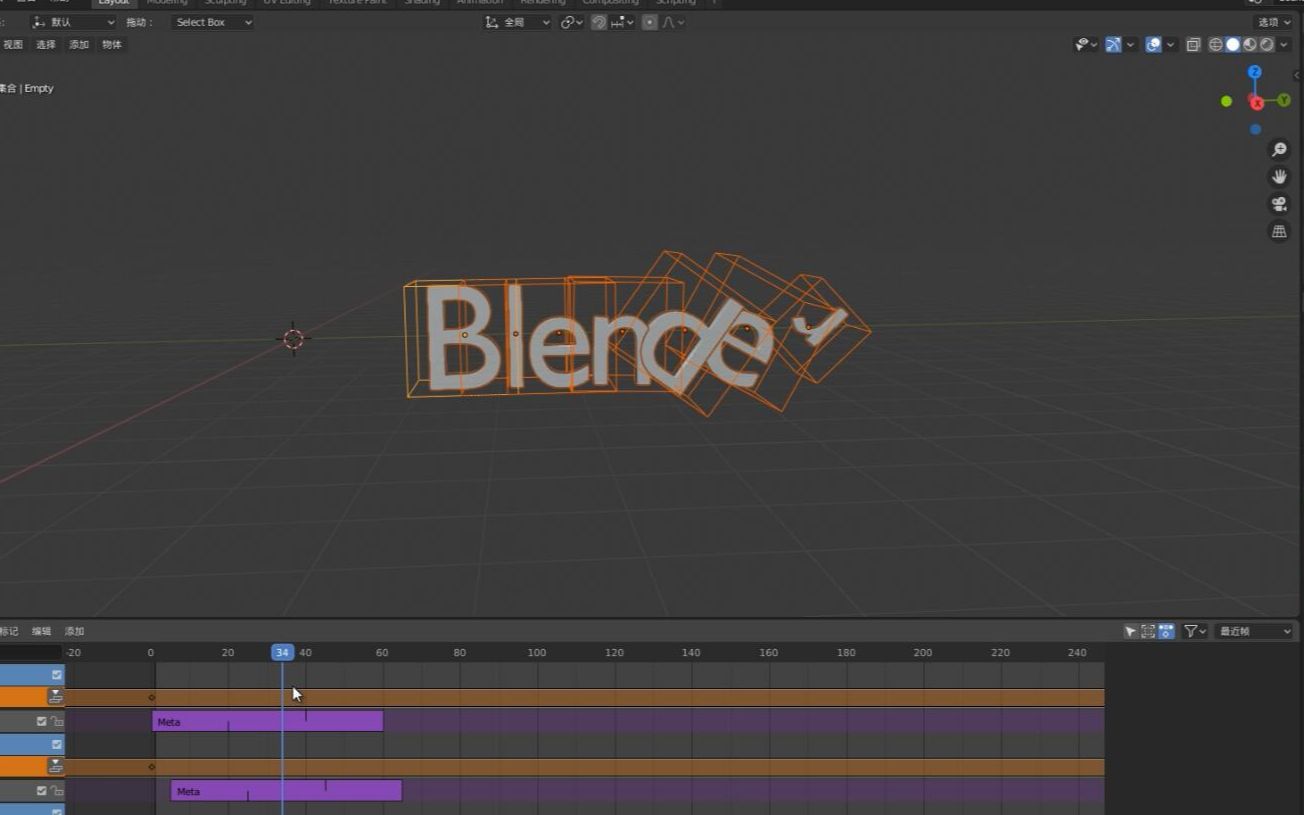Click the hand pan-view button
1304x815 pixels.
(x=1279, y=176)
